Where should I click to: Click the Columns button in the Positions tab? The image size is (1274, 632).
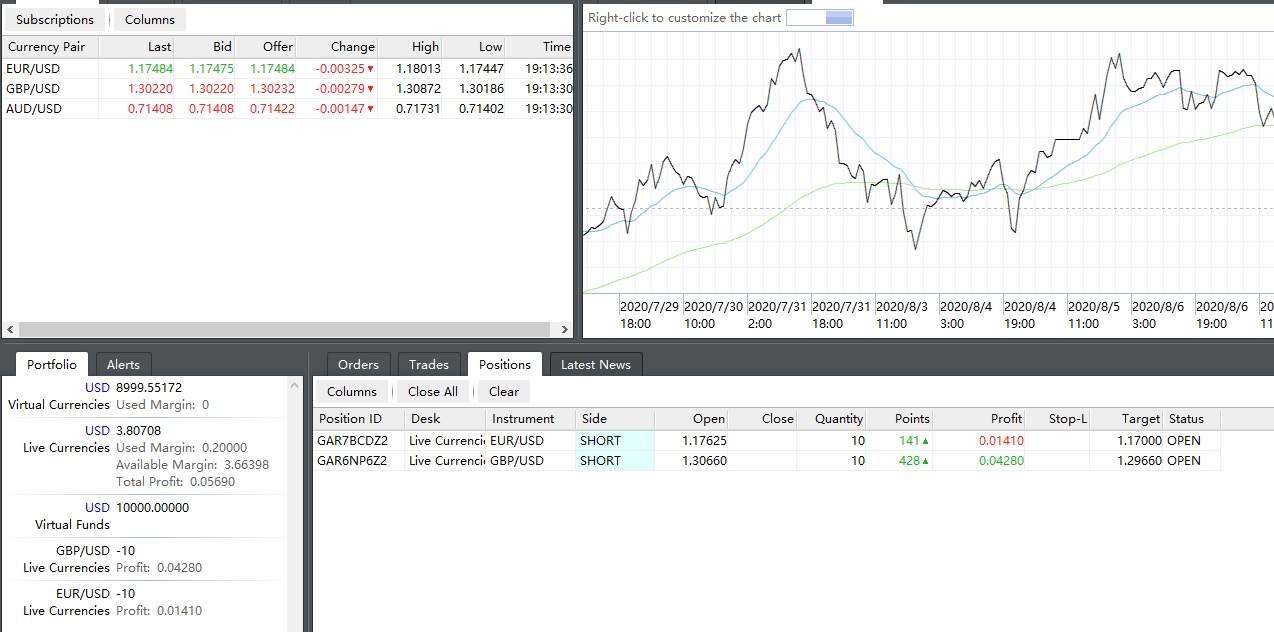(x=352, y=391)
